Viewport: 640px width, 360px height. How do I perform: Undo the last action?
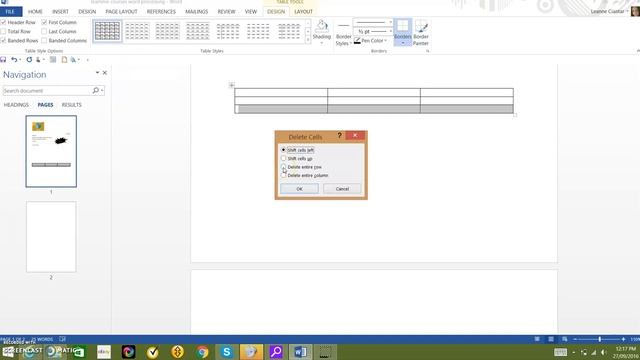[14, 60]
